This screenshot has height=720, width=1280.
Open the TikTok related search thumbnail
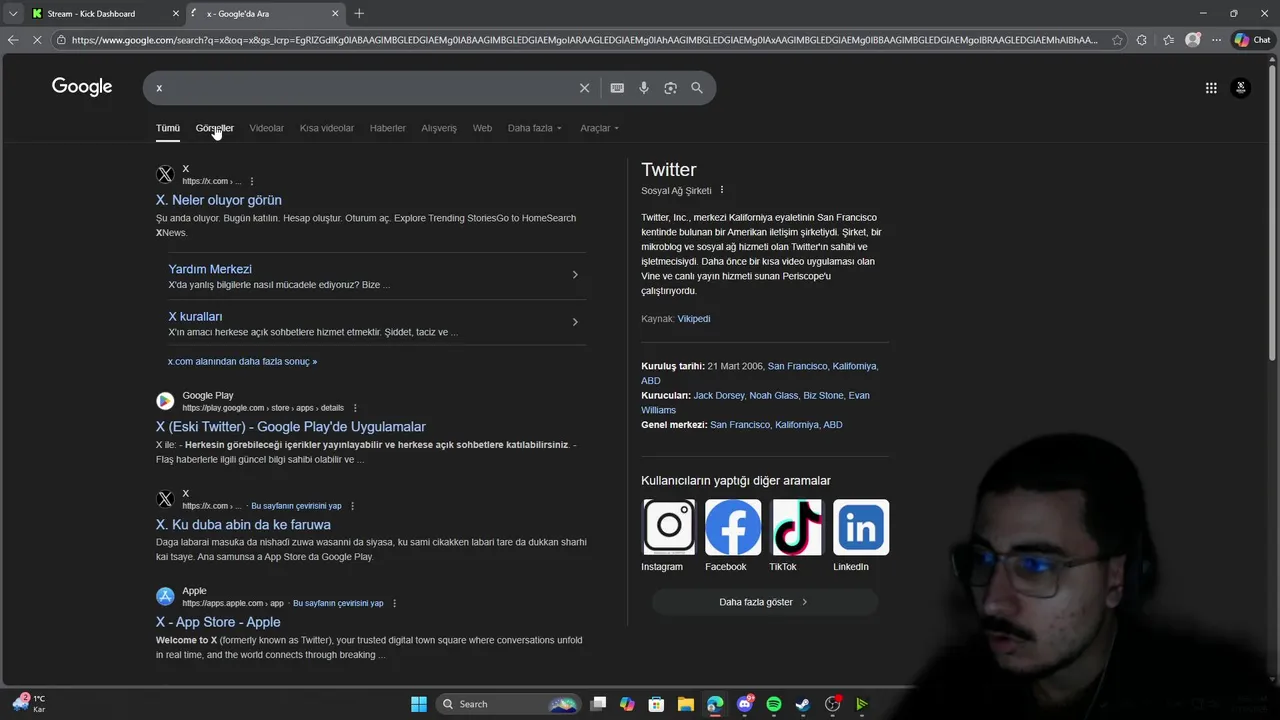(797, 527)
